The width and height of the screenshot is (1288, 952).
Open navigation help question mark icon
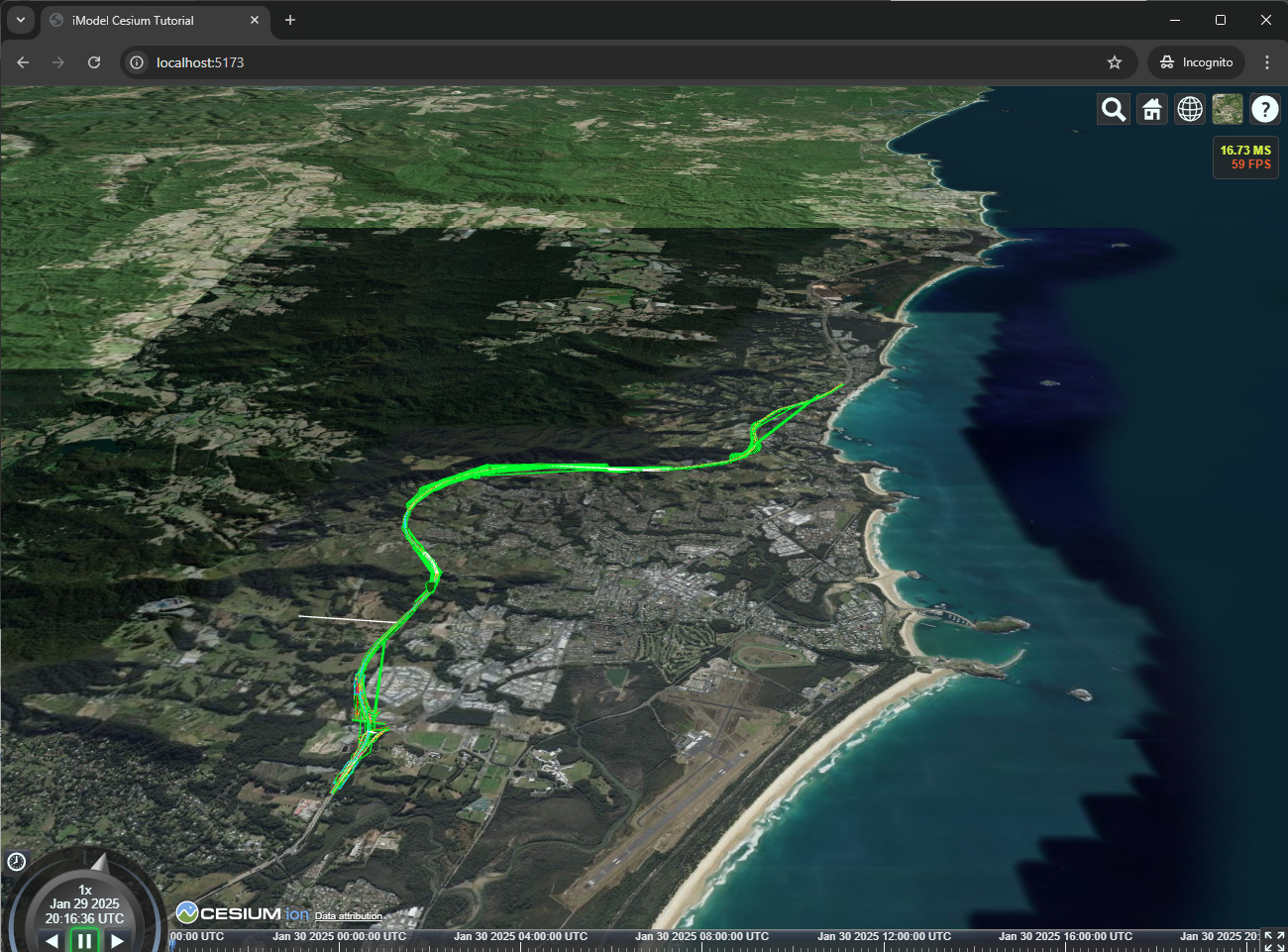click(x=1264, y=109)
